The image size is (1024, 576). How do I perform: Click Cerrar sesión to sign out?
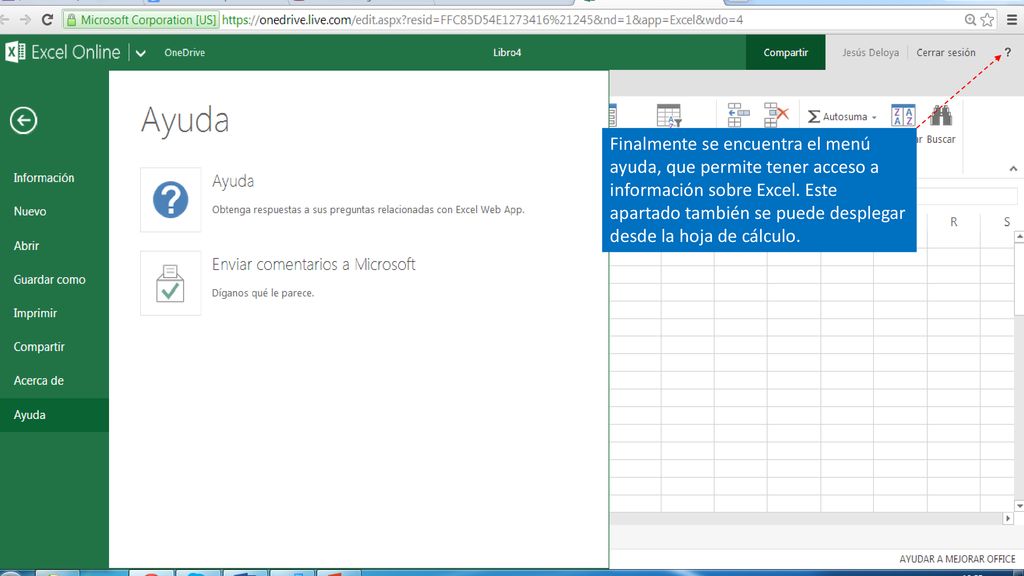coord(946,52)
